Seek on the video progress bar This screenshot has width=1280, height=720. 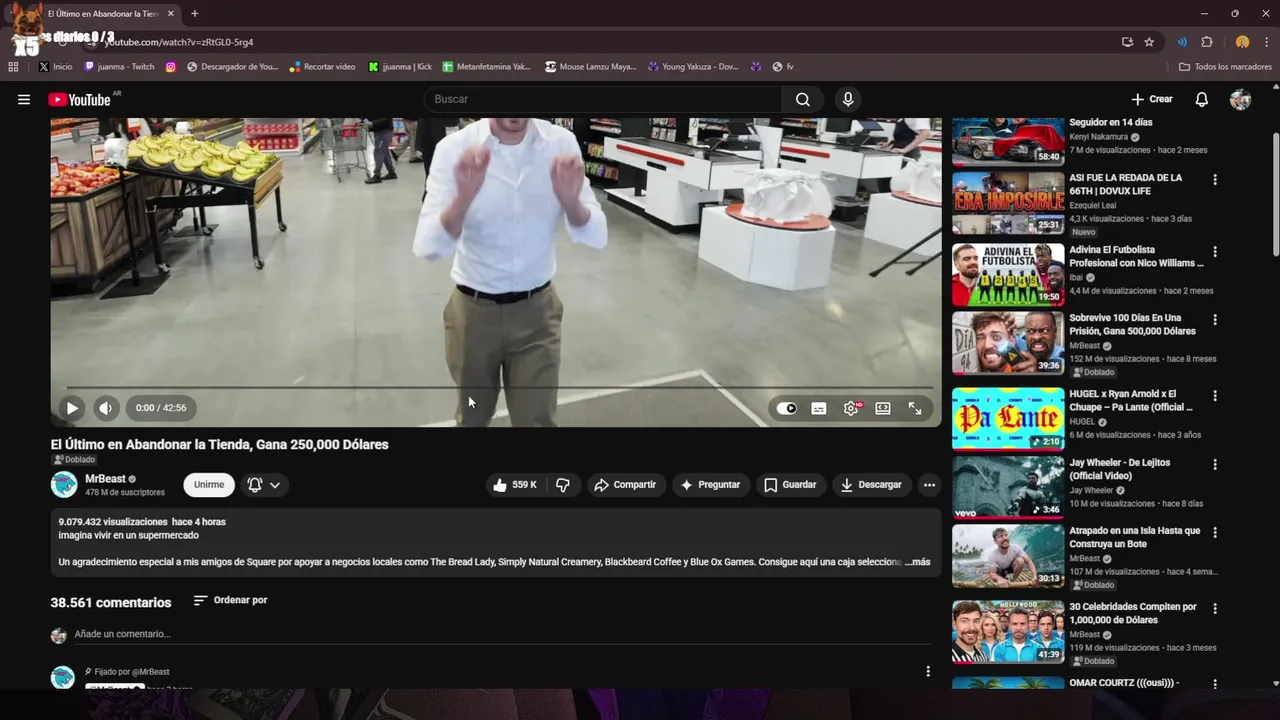(500, 388)
